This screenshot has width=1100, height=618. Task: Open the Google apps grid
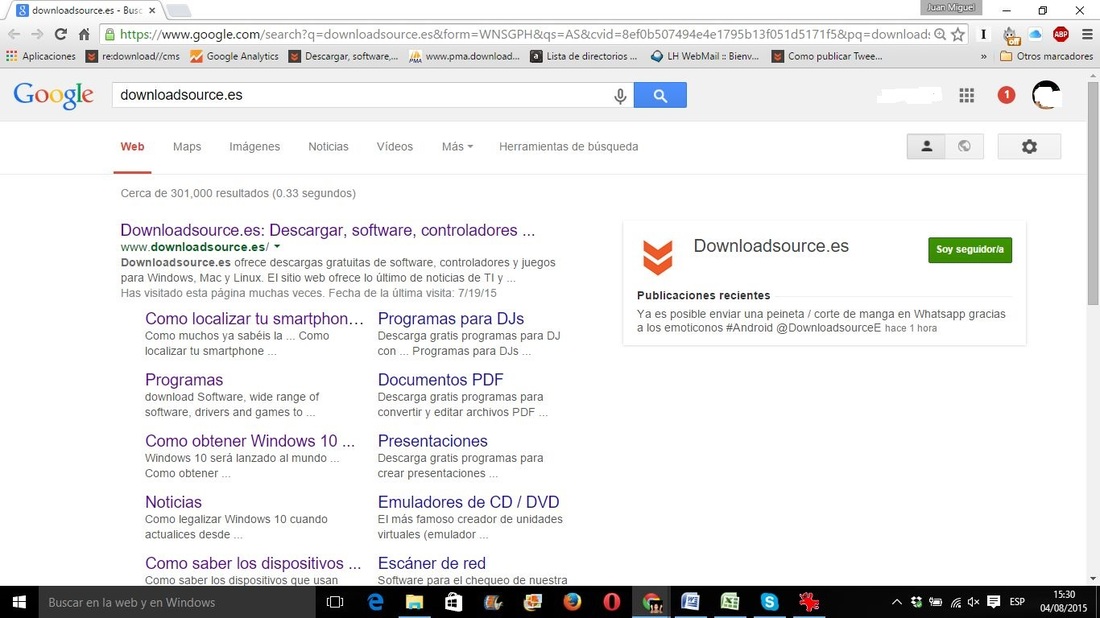point(967,95)
